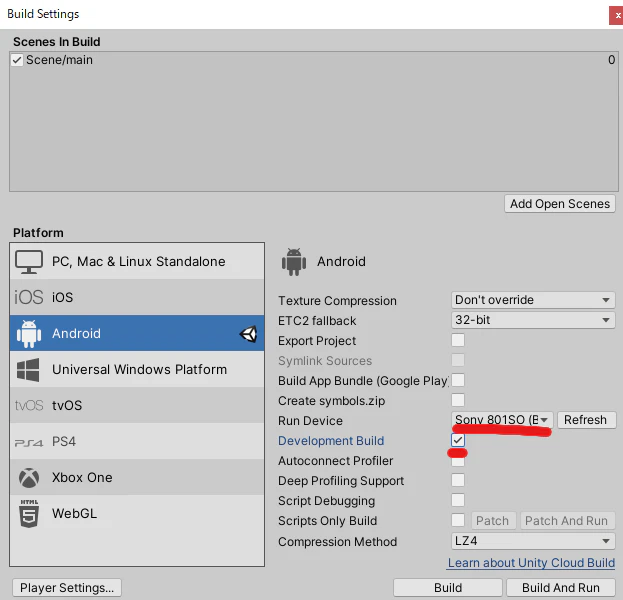The width and height of the screenshot is (623, 600).
Task: Uncheck the Scene/main scene checkbox
Action: point(17,60)
